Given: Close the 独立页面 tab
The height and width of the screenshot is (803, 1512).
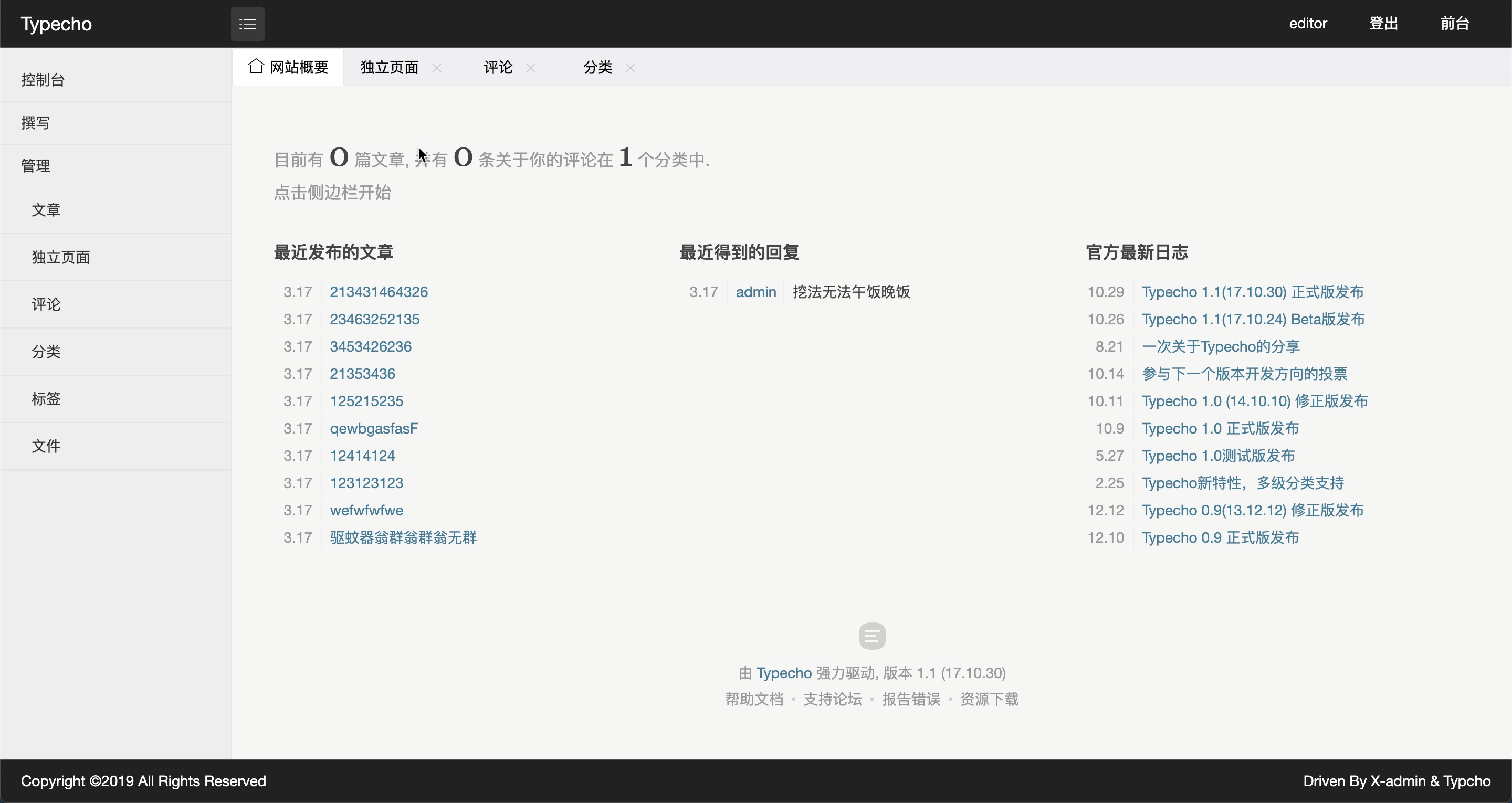Looking at the screenshot, I should (x=437, y=68).
